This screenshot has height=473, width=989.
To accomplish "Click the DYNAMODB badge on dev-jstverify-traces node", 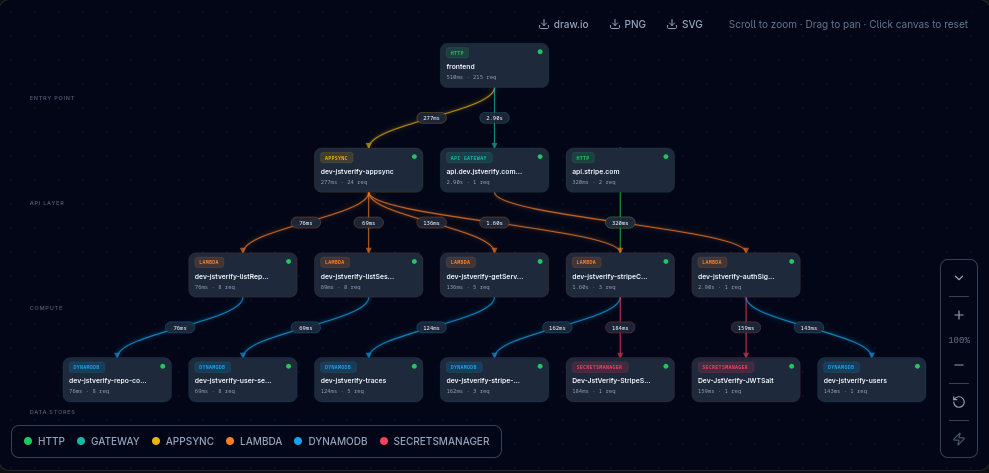I will [338, 367].
